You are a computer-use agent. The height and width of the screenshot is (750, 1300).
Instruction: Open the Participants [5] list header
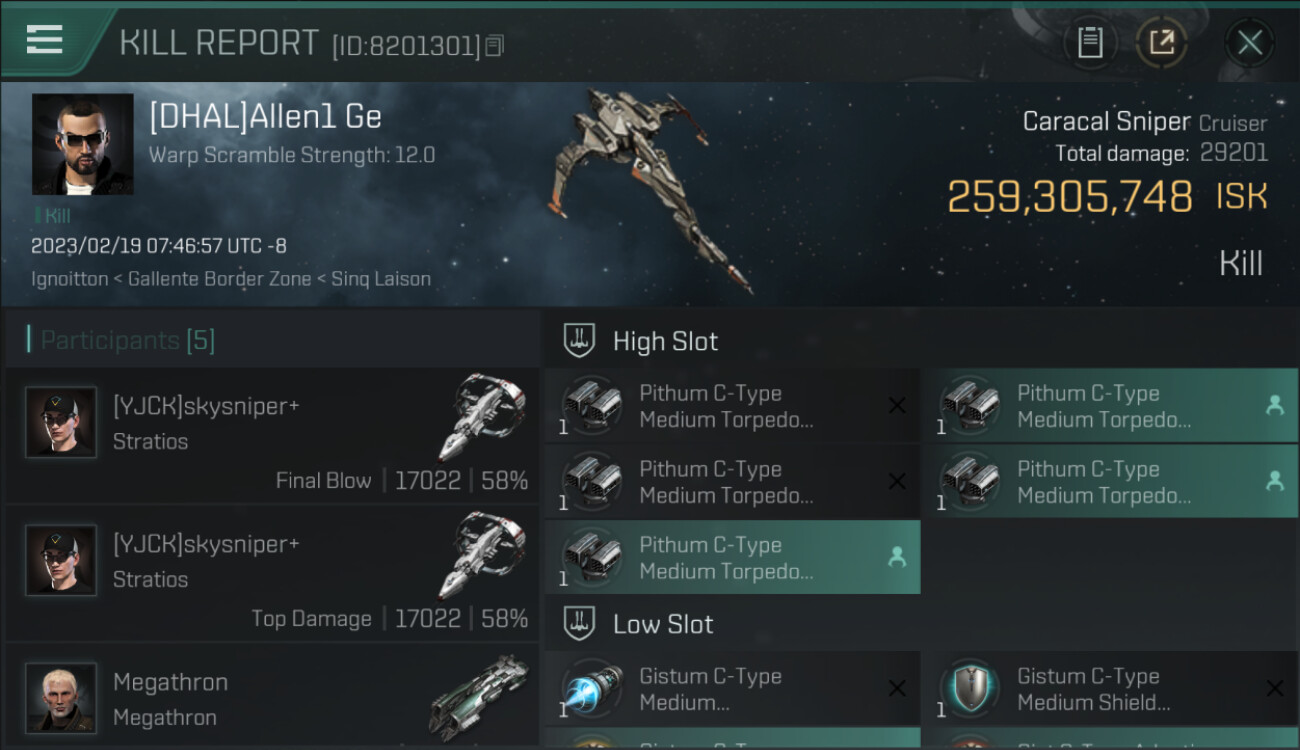point(128,340)
